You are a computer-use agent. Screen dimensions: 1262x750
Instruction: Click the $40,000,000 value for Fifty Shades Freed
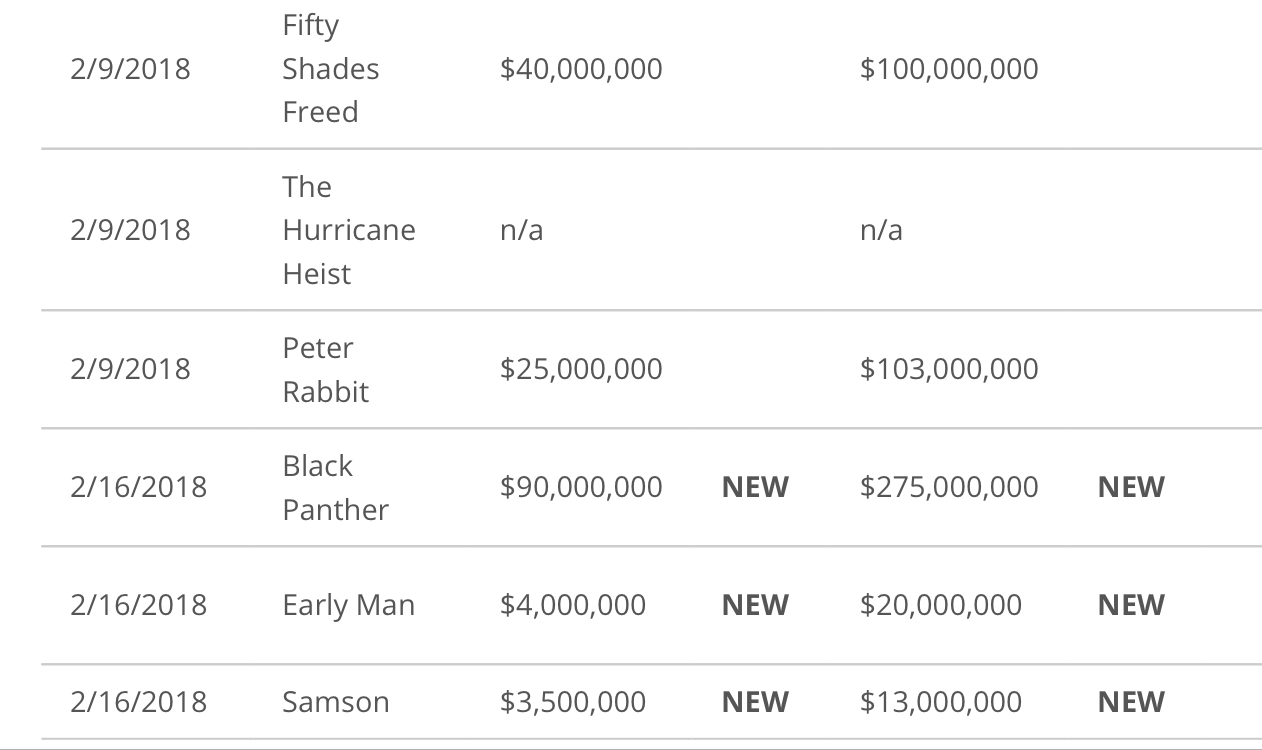pyautogui.click(x=581, y=69)
